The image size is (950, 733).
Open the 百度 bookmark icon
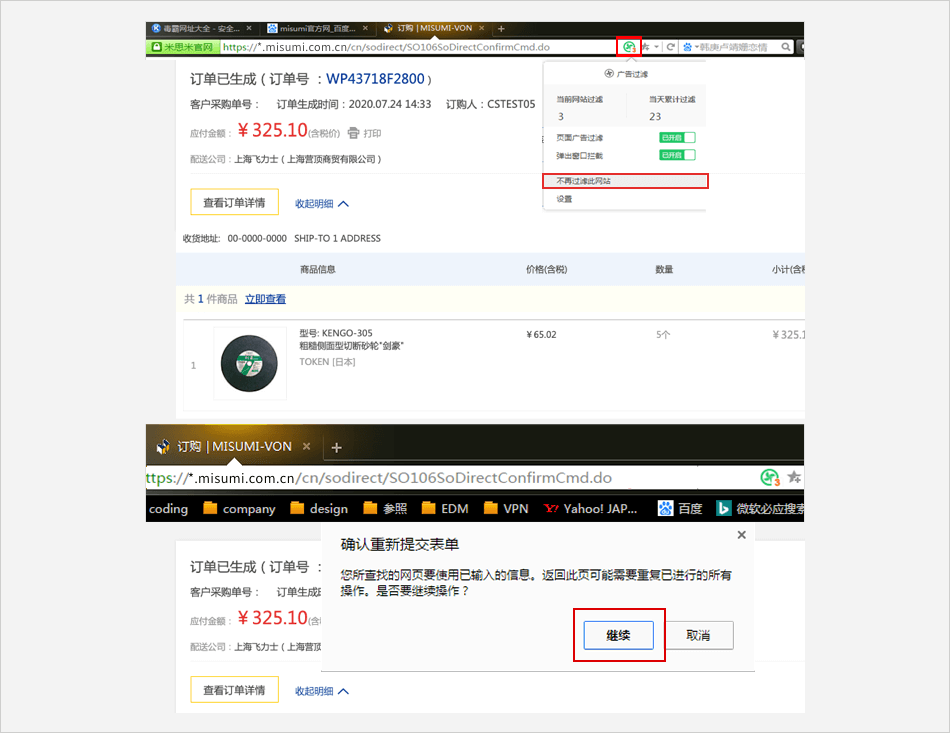click(666, 508)
